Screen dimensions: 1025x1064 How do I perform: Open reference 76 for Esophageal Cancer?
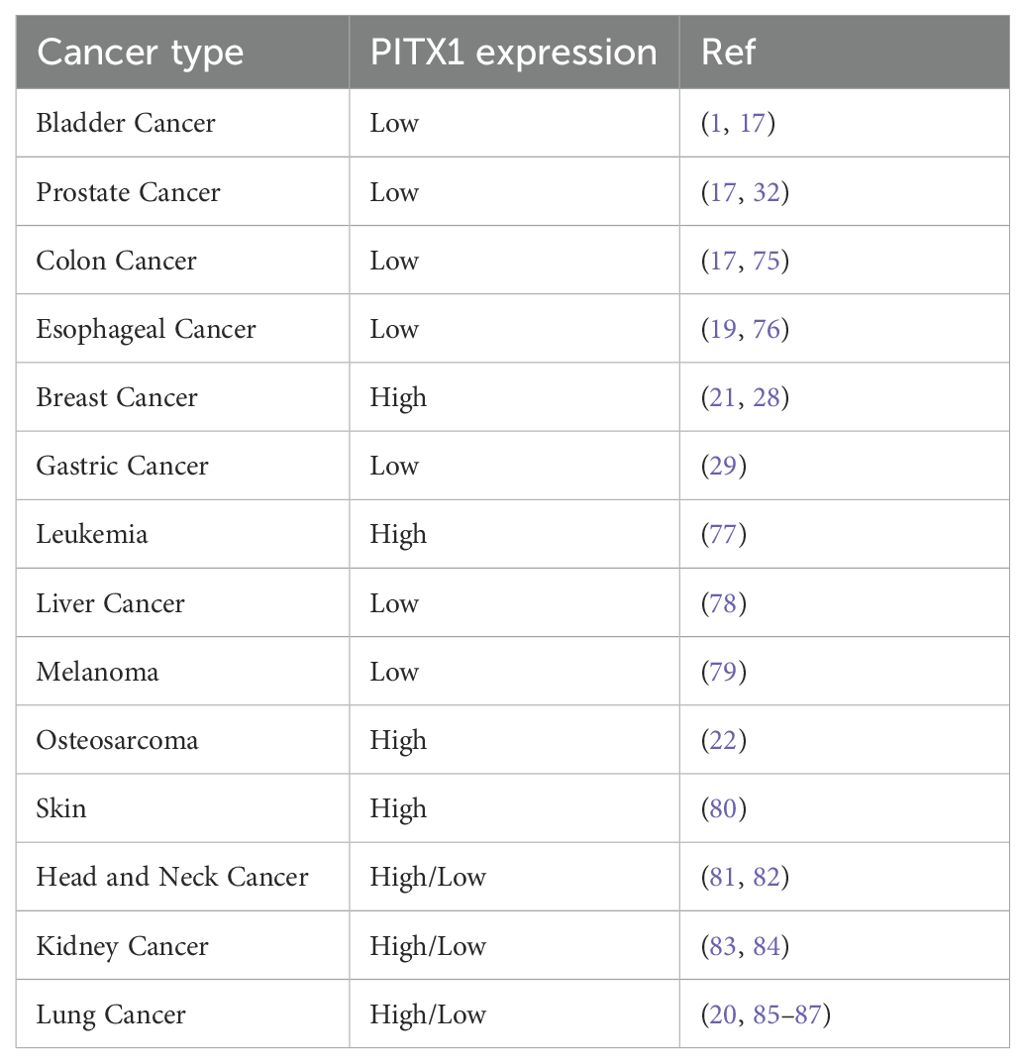click(767, 329)
